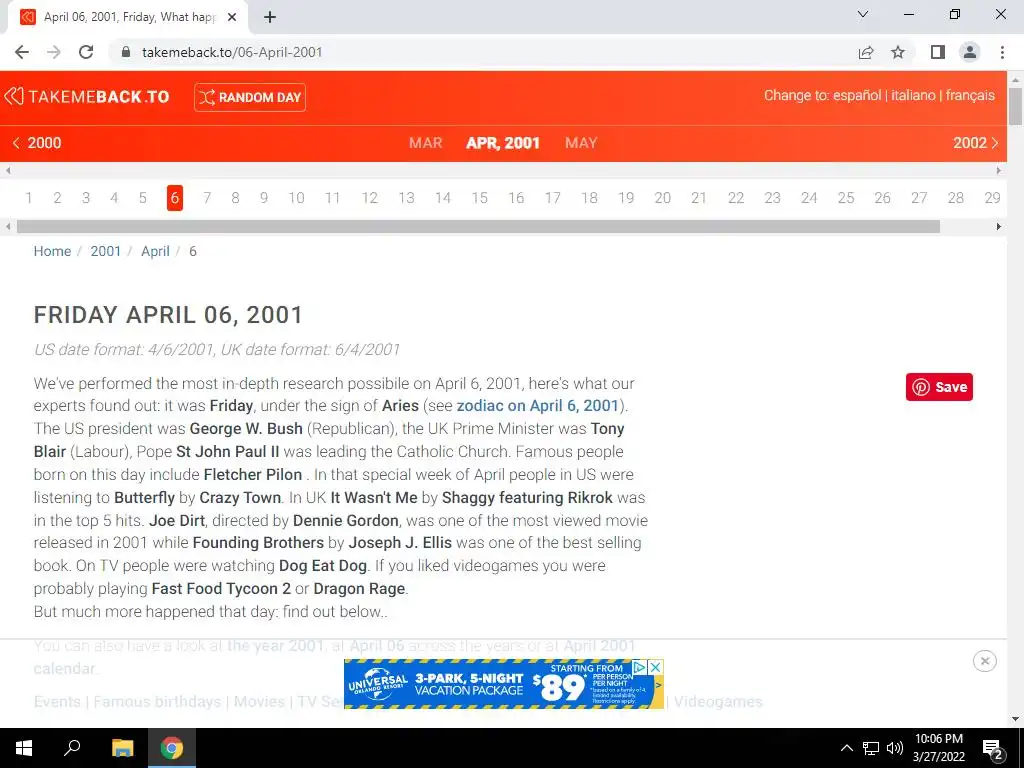
Task: Click the Universal Orlando vacation ad
Action: 504,684
